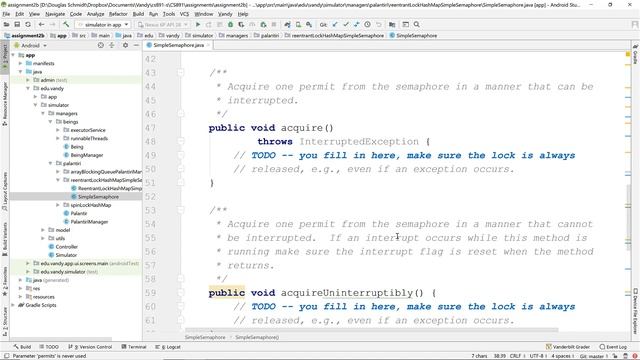Screen dimensions: 640x360
Task: Click the Search Everywhere magnifier icon
Action: pyautogui.click(x=417, y=24)
